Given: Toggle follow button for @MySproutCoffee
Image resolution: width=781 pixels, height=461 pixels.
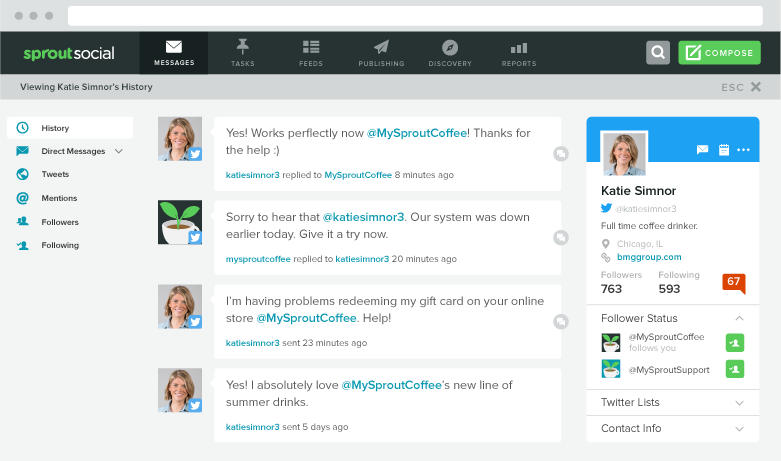Looking at the screenshot, I should click(735, 343).
